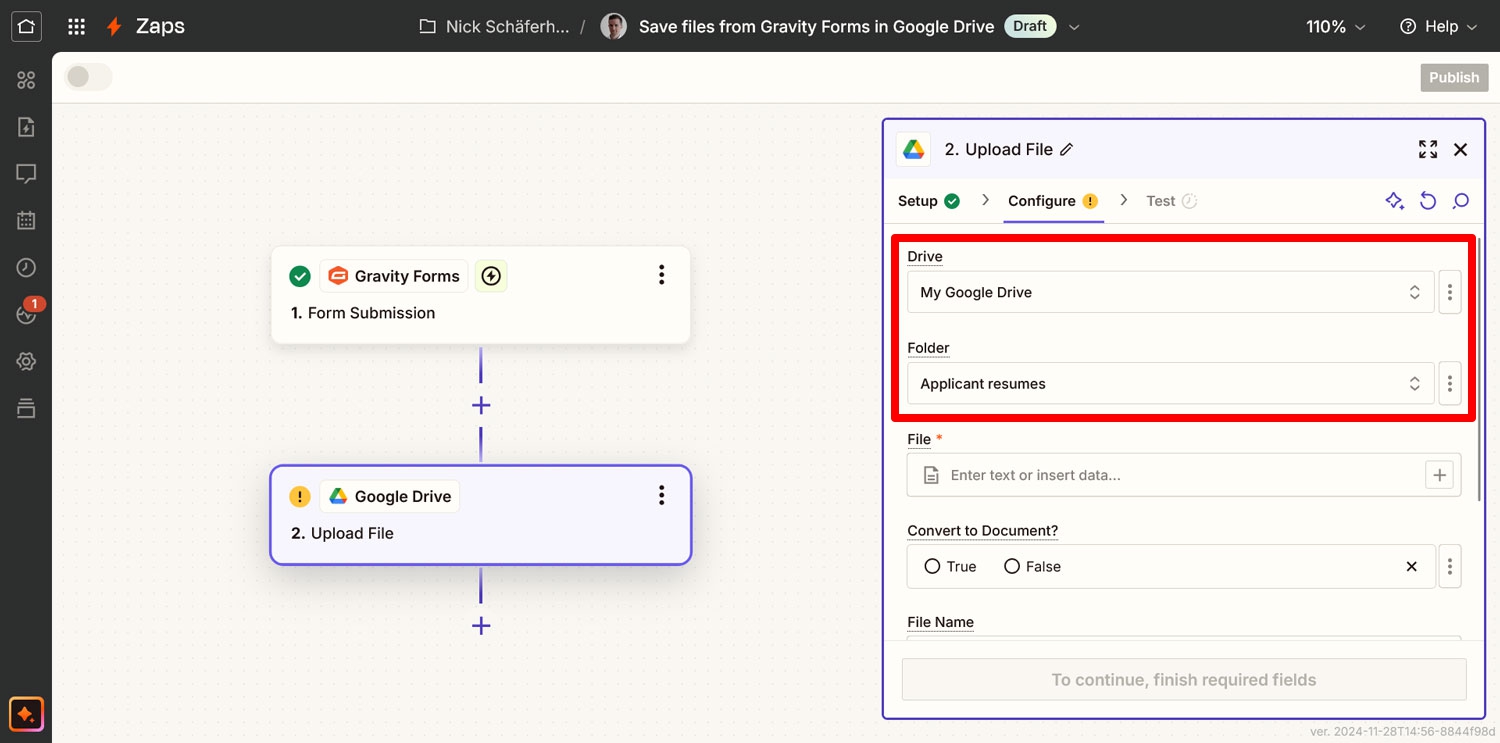Select True for Convert to Document
Image resolution: width=1500 pixels, height=743 pixels.
[950, 566]
